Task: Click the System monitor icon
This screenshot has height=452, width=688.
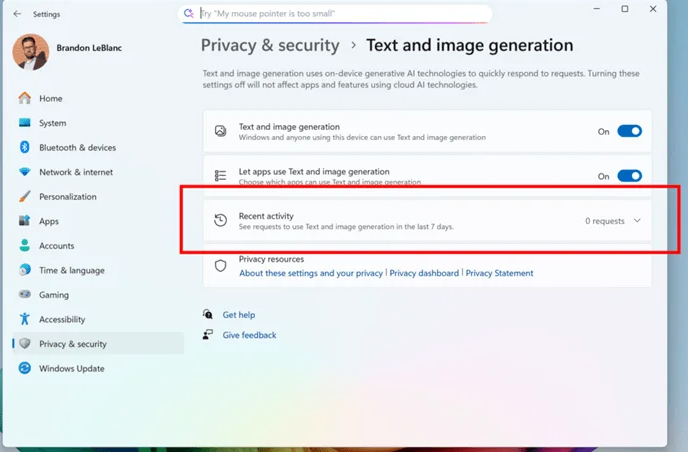Action: click(x=25, y=123)
